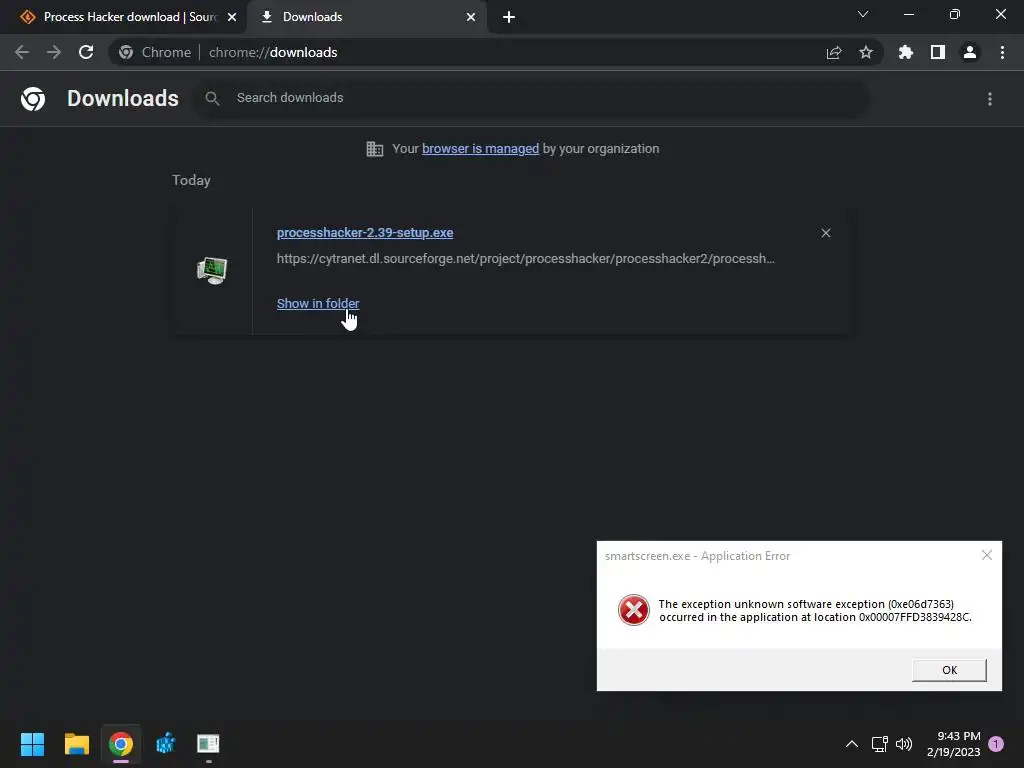Close the Downloads tab
The width and height of the screenshot is (1024, 768).
[x=471, y=17]
